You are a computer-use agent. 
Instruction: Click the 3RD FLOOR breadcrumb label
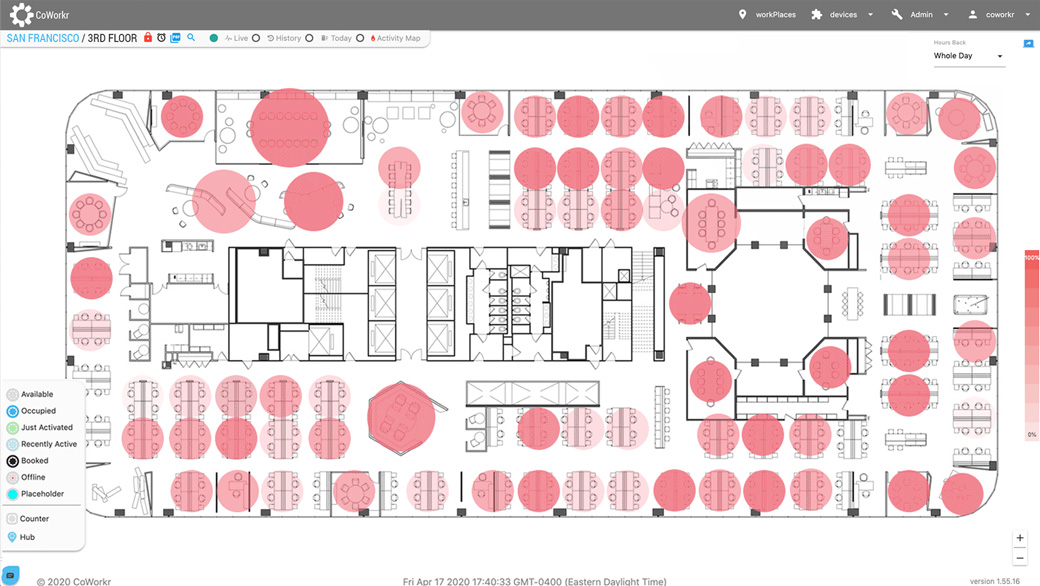pos(112,38)
